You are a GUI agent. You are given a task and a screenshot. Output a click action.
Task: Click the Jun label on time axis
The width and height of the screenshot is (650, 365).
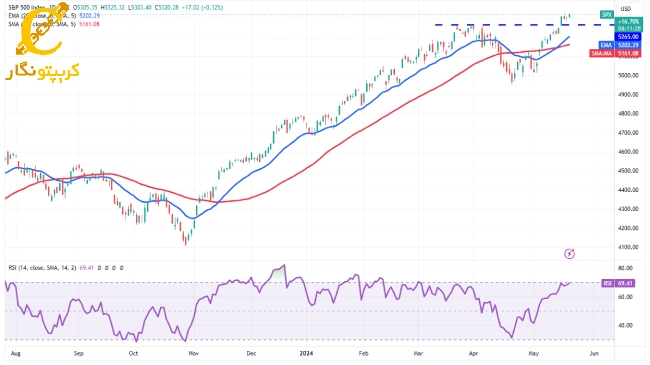coord(594,354)
